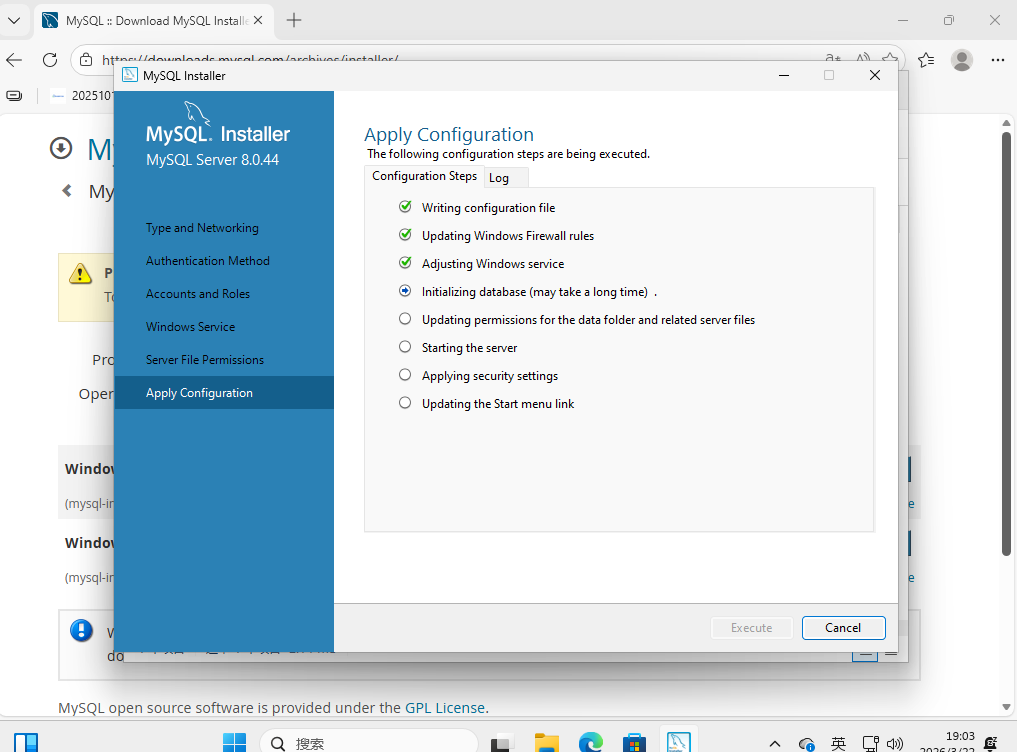
Task: Click circle beside Starting the server
Action: pos(405,346)
